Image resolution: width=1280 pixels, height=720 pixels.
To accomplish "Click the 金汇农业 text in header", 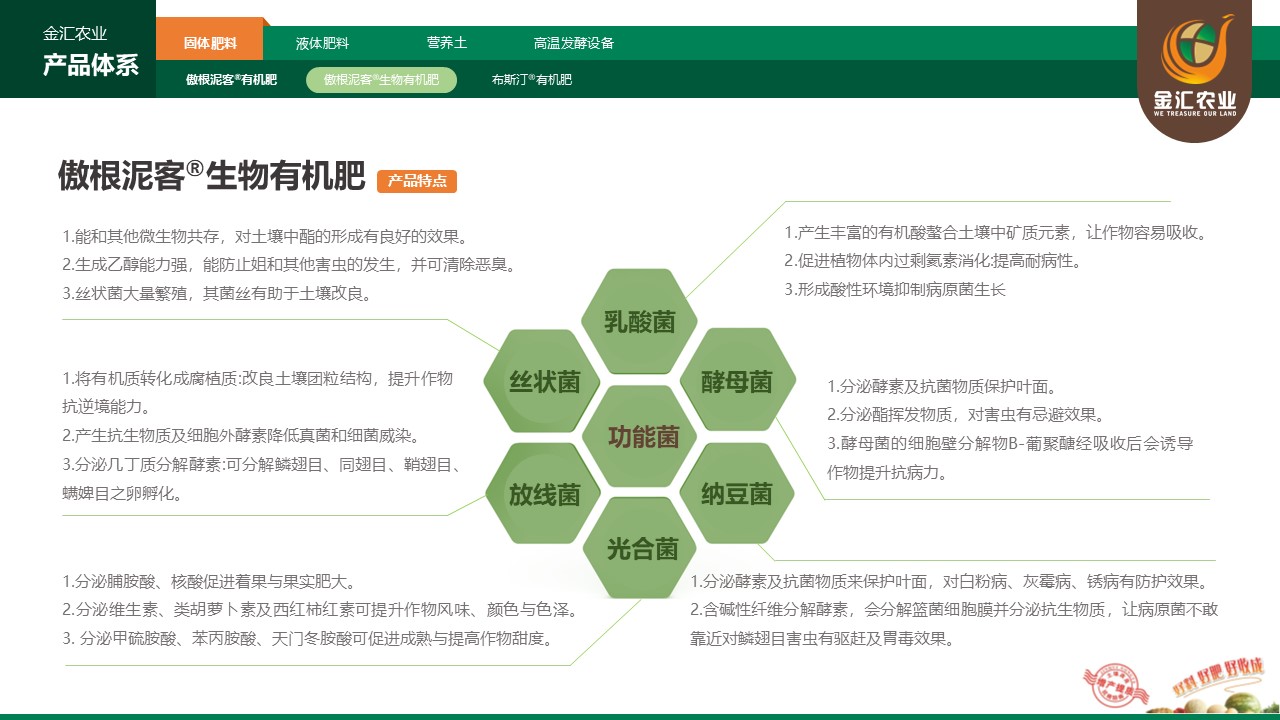I will click(x=75, y=33).
